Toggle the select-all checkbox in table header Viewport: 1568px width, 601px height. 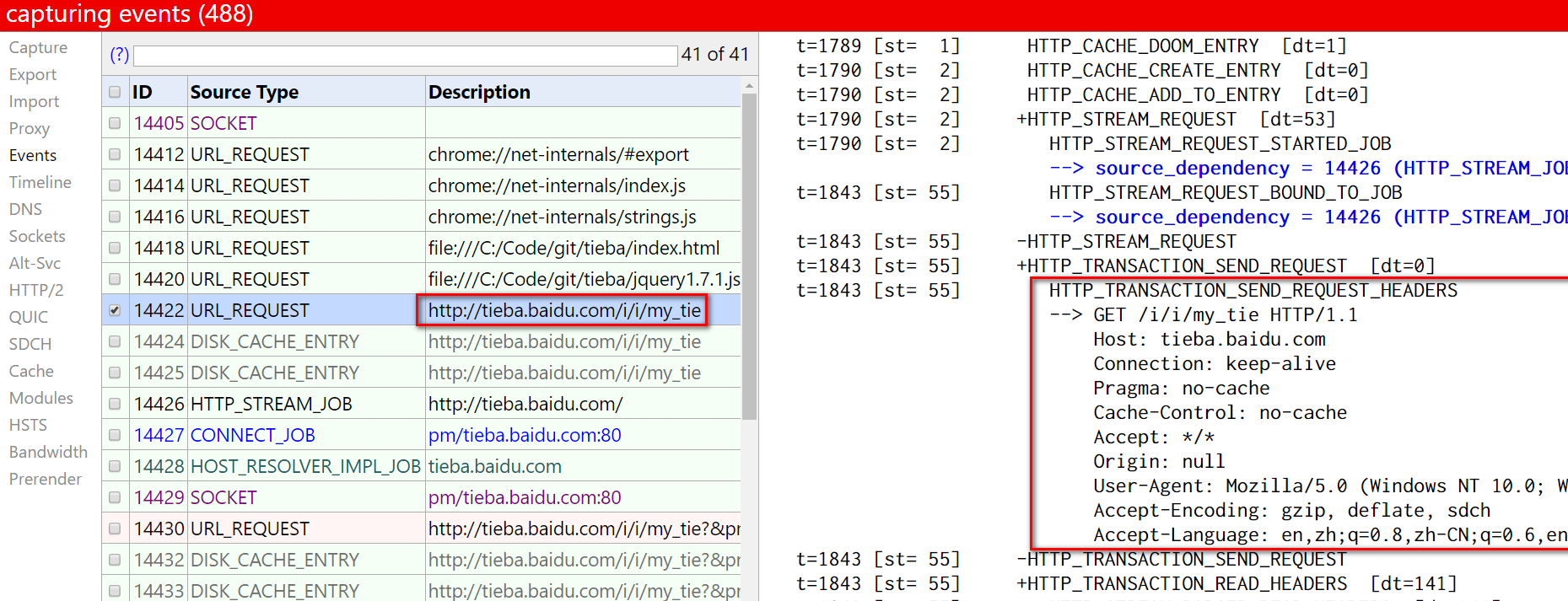pyautogui.click(x=115, y=92)
